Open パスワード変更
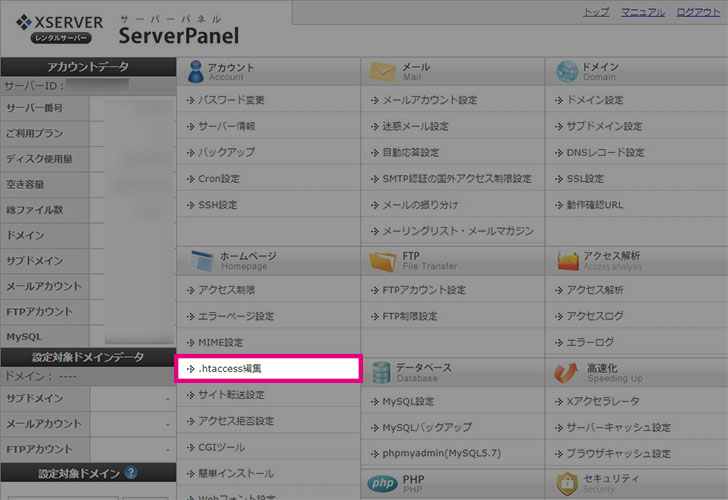This screenshot has width=728, height=500. (x=231, y=100)
